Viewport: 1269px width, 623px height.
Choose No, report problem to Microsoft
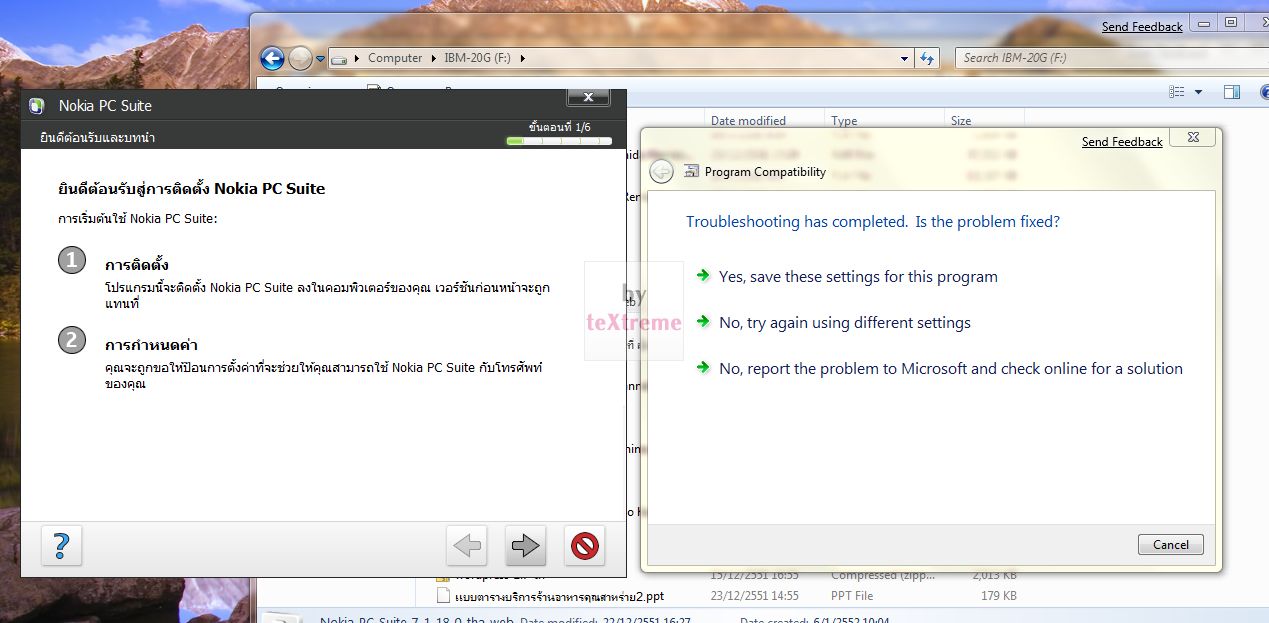pos(950,369)
